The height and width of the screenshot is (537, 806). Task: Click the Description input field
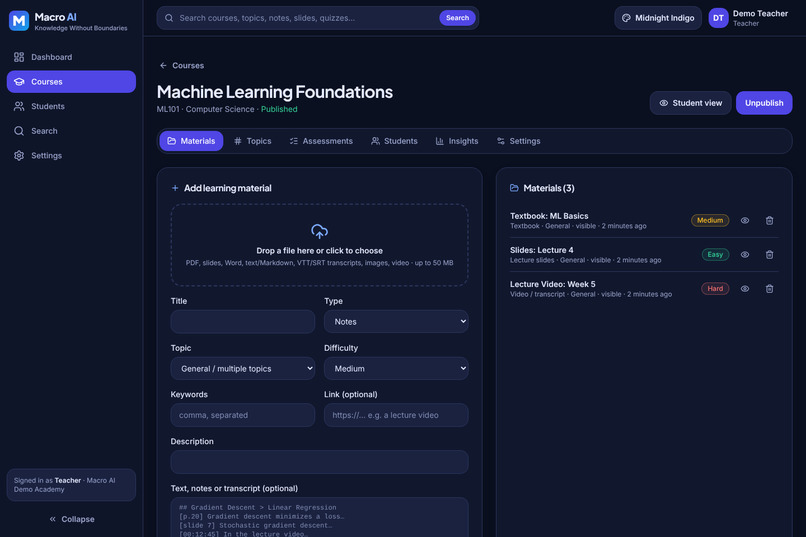pyautogui.click(x=319, y=462)
